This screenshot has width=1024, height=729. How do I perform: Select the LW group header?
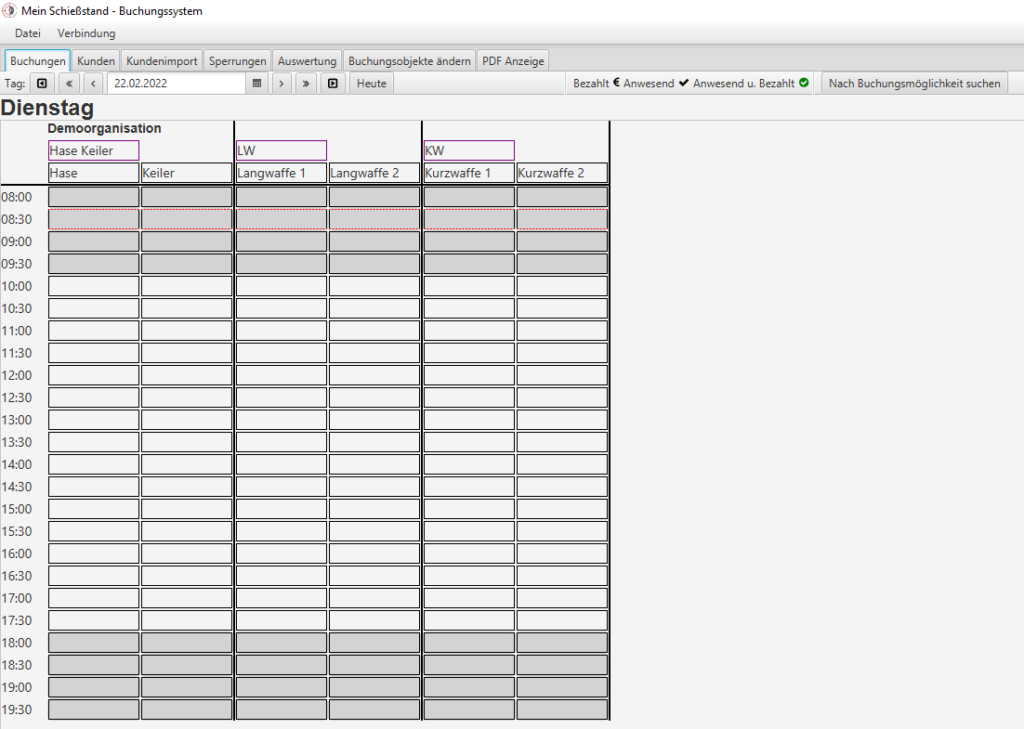pos(281,150)
